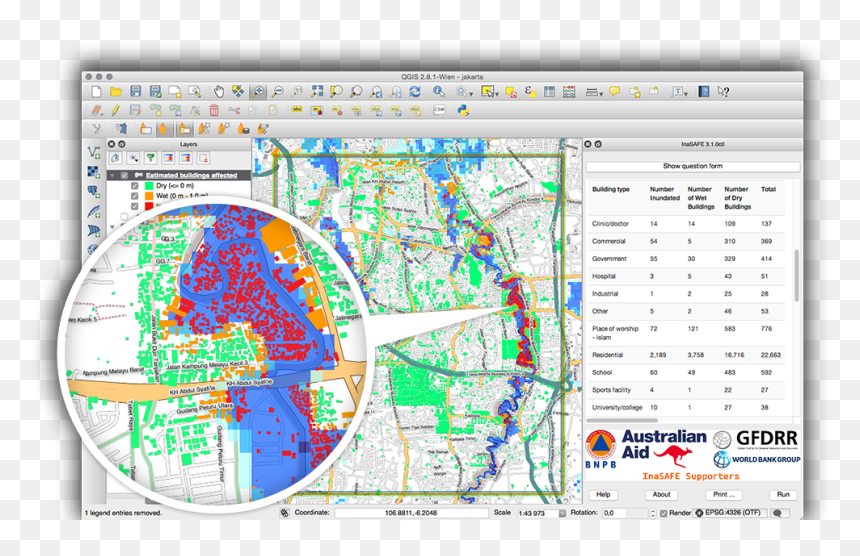The height and width of the screenshot is (556, 860).
Task: Uncheck the Wet (0 m - 1.0 m) checkbox
Action: tap(134, 196)
